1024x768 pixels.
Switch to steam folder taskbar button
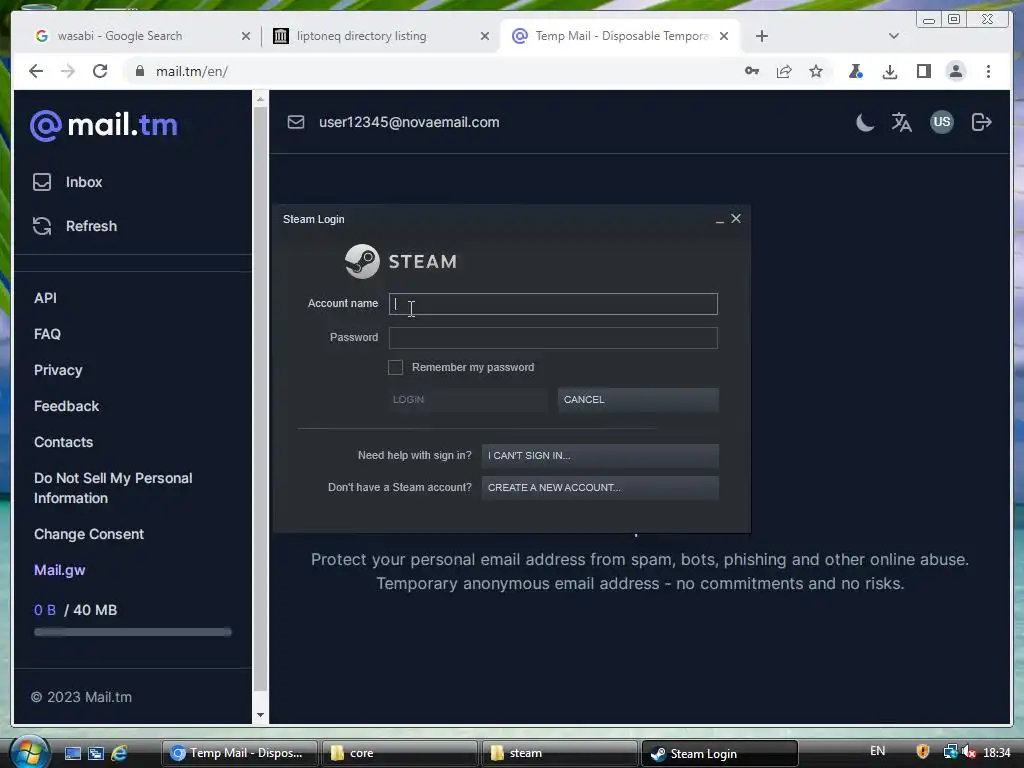pyautogui.click(x=559, y=753)
